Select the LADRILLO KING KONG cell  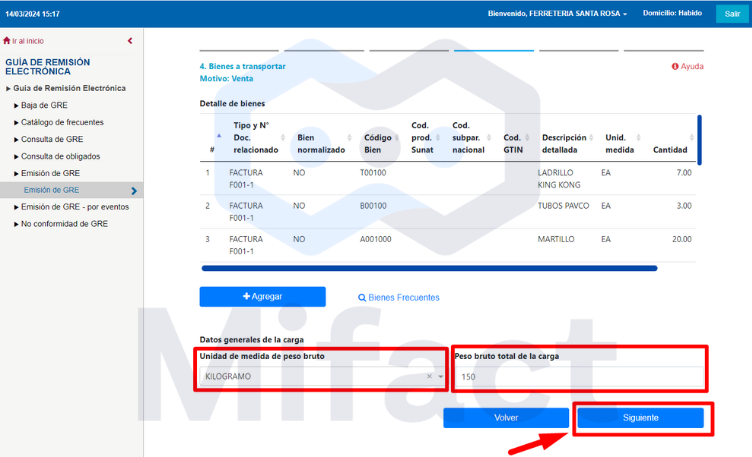[x=559, y=178]
